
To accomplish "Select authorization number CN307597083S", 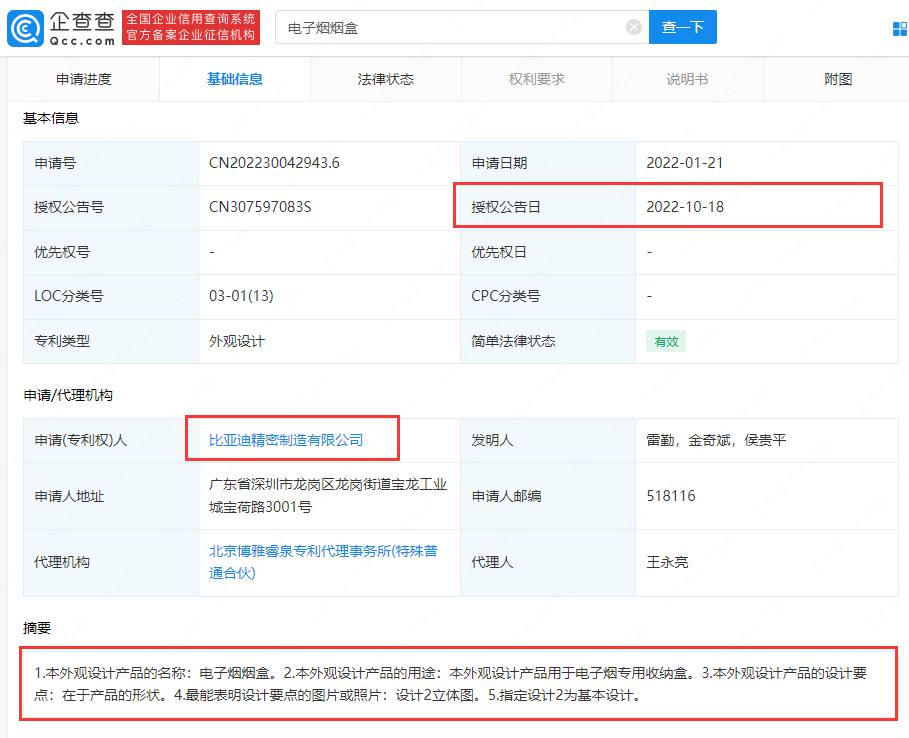I will point(260,207).
